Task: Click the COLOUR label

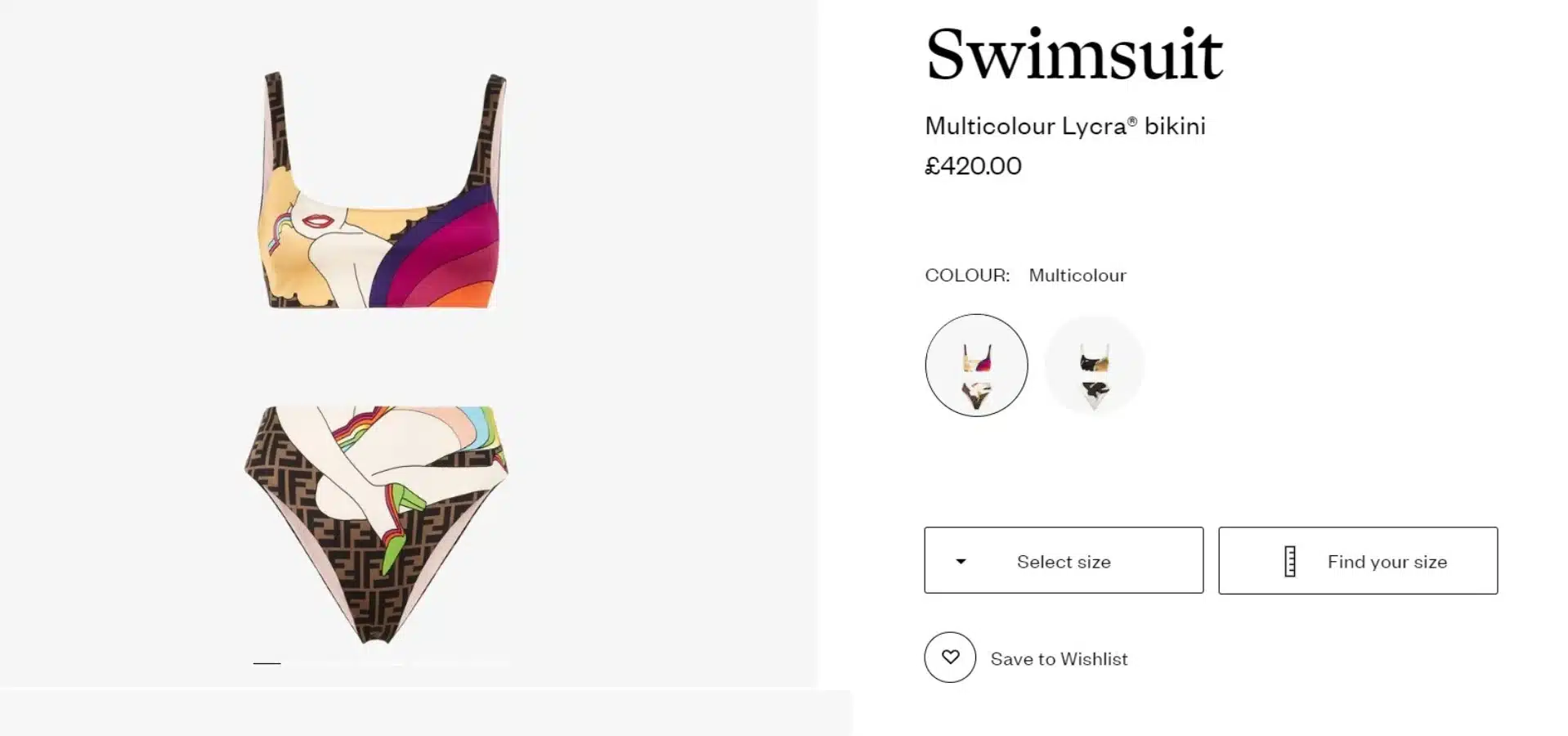Action: pos(967,276)
